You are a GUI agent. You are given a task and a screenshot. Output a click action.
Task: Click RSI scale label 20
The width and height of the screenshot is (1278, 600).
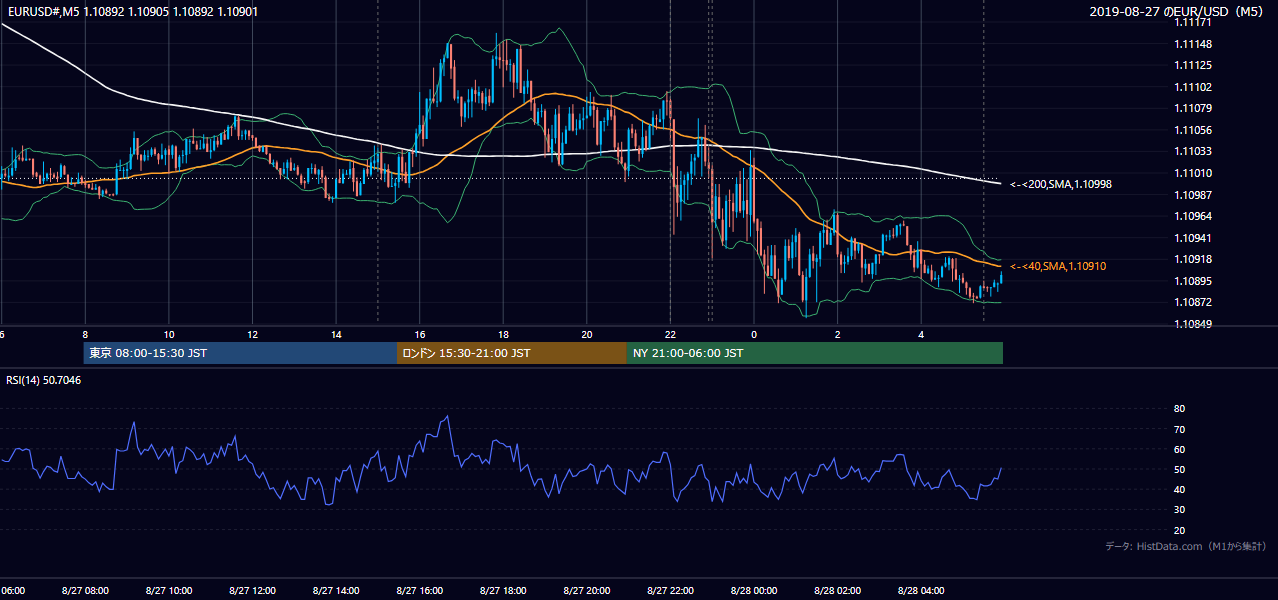click(x=1179, y=530)
